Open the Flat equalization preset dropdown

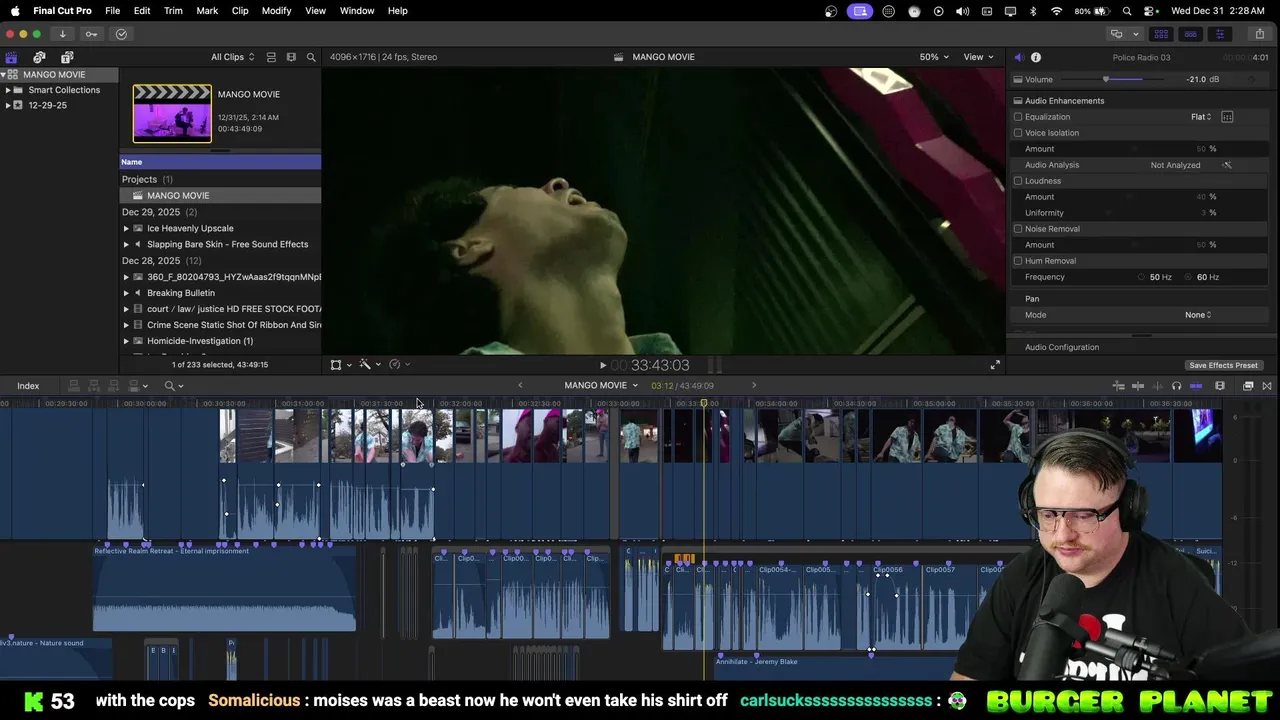1201,117
